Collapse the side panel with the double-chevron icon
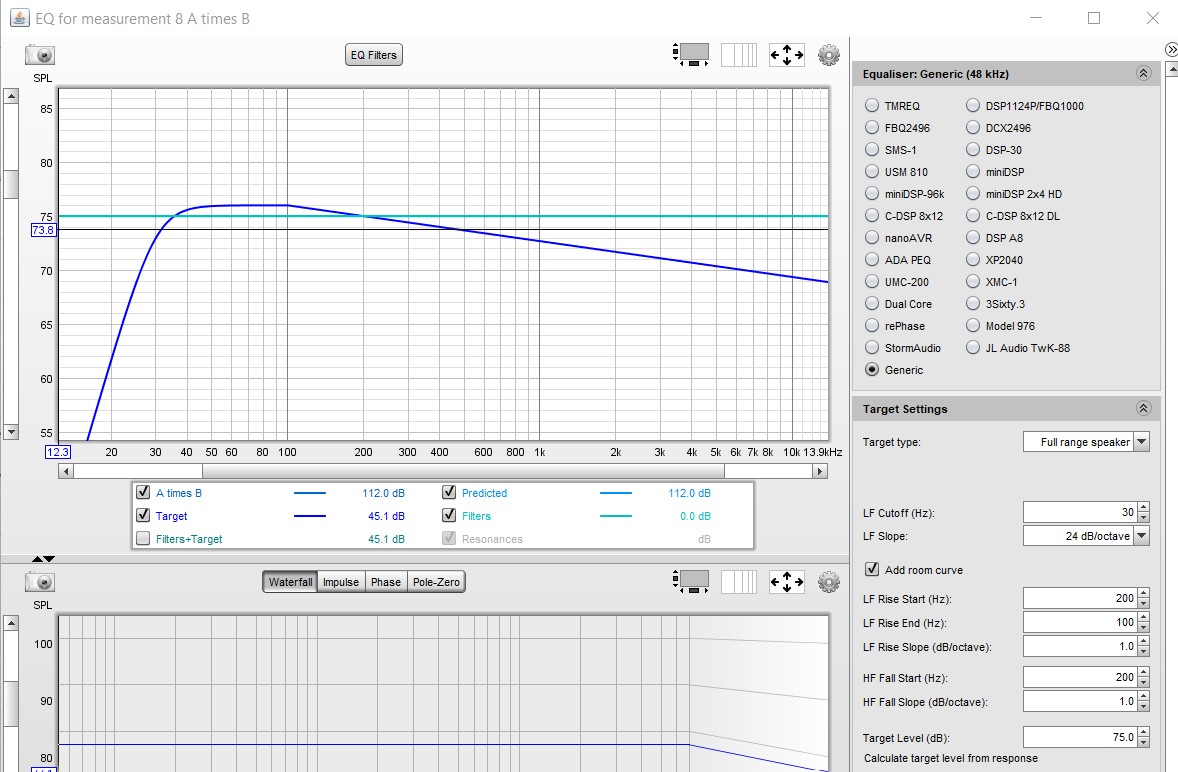 (1170, 50)
